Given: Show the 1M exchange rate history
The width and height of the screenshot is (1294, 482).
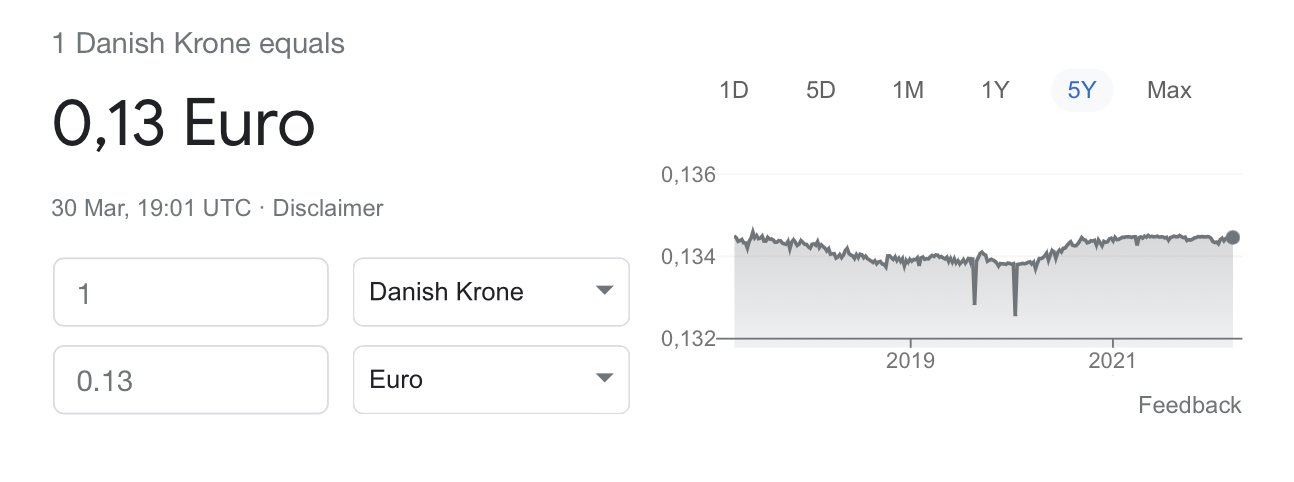Looking at the screenshot, I should [907, 91].
